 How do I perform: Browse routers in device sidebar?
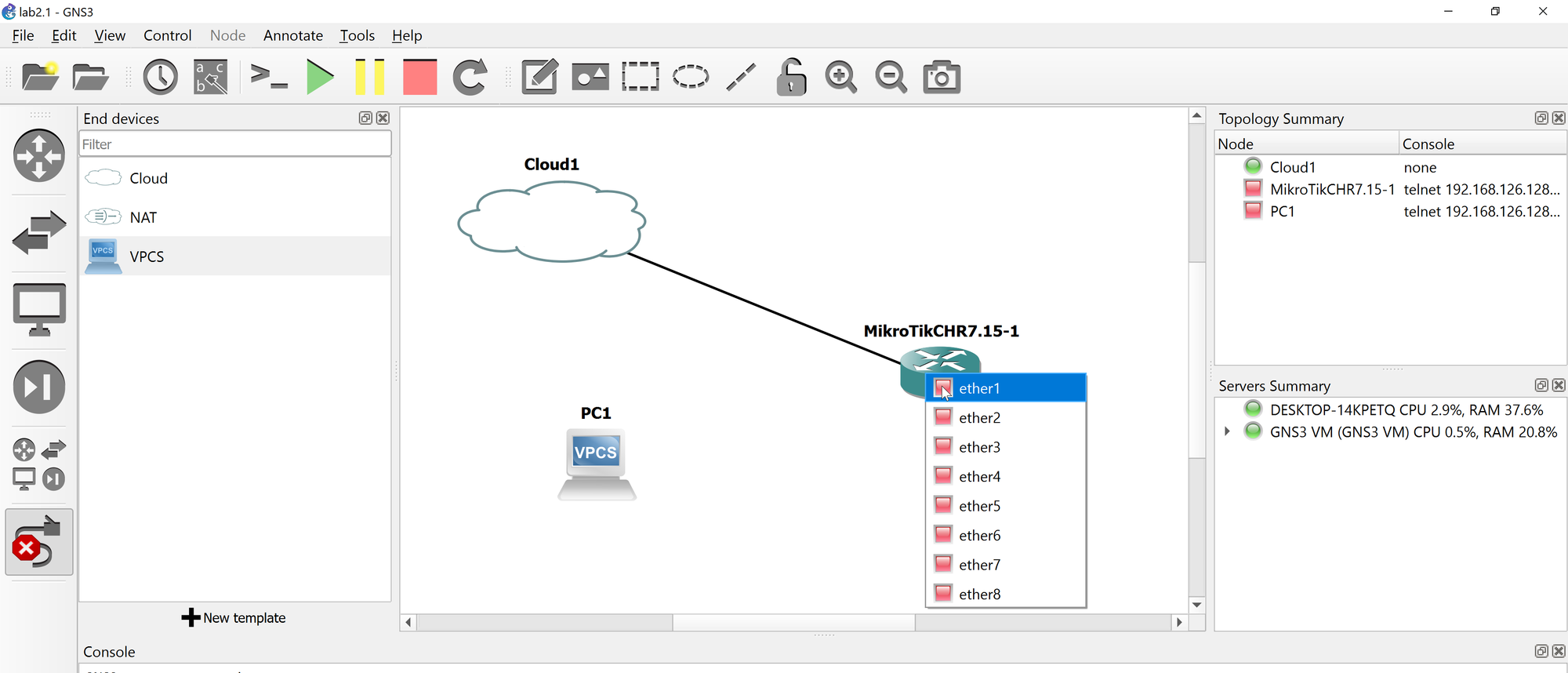(39, 155)
